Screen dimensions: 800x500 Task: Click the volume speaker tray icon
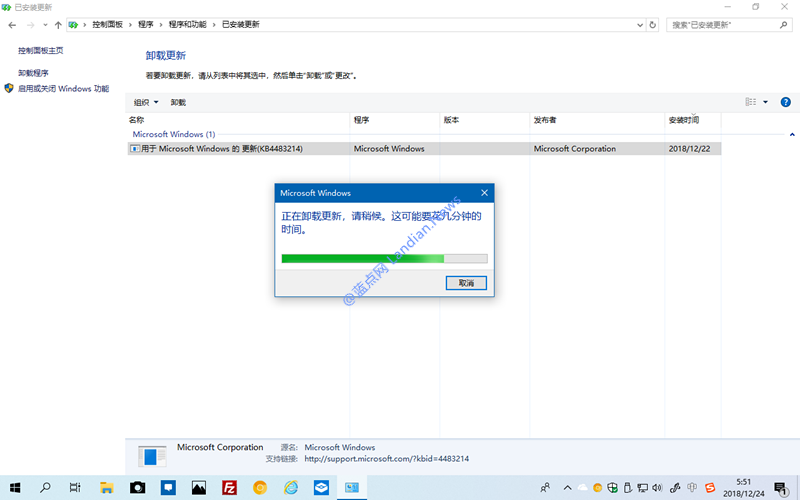tap(657, 488)
